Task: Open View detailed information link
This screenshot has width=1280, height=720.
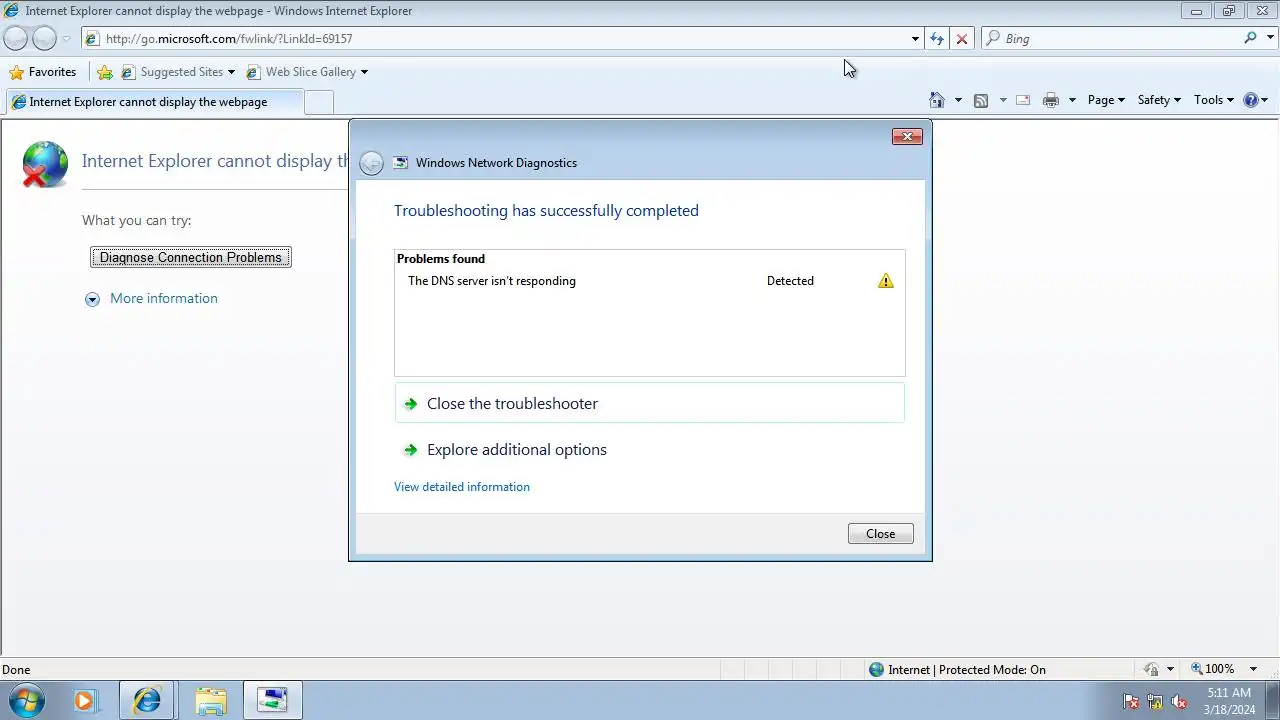Action: pos(462,487)
